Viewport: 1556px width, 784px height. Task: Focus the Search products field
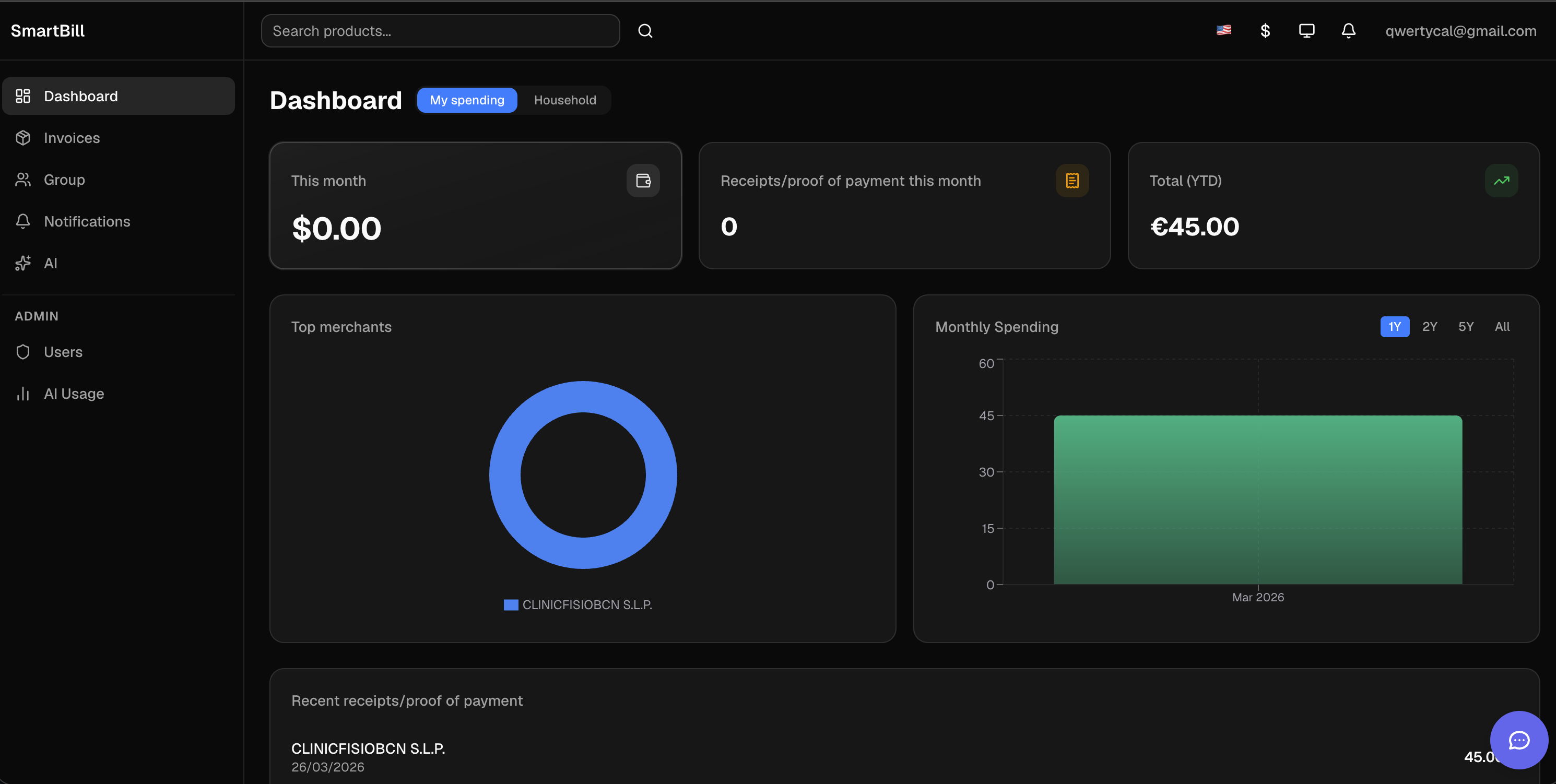tap(440, 31)
